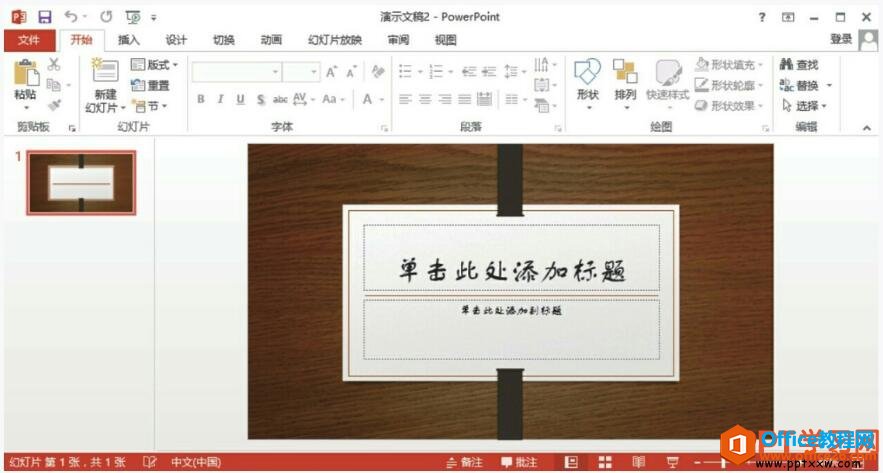The width and height of the screenshot is (883, 473).
Task: Open 形状填充 shape fill color menu
Action: (729, 65)
